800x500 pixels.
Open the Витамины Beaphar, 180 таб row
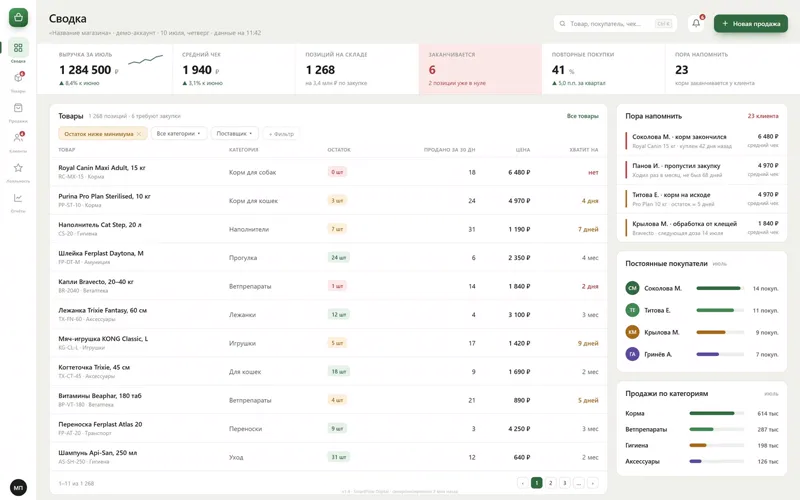click(x=329, y=401)
